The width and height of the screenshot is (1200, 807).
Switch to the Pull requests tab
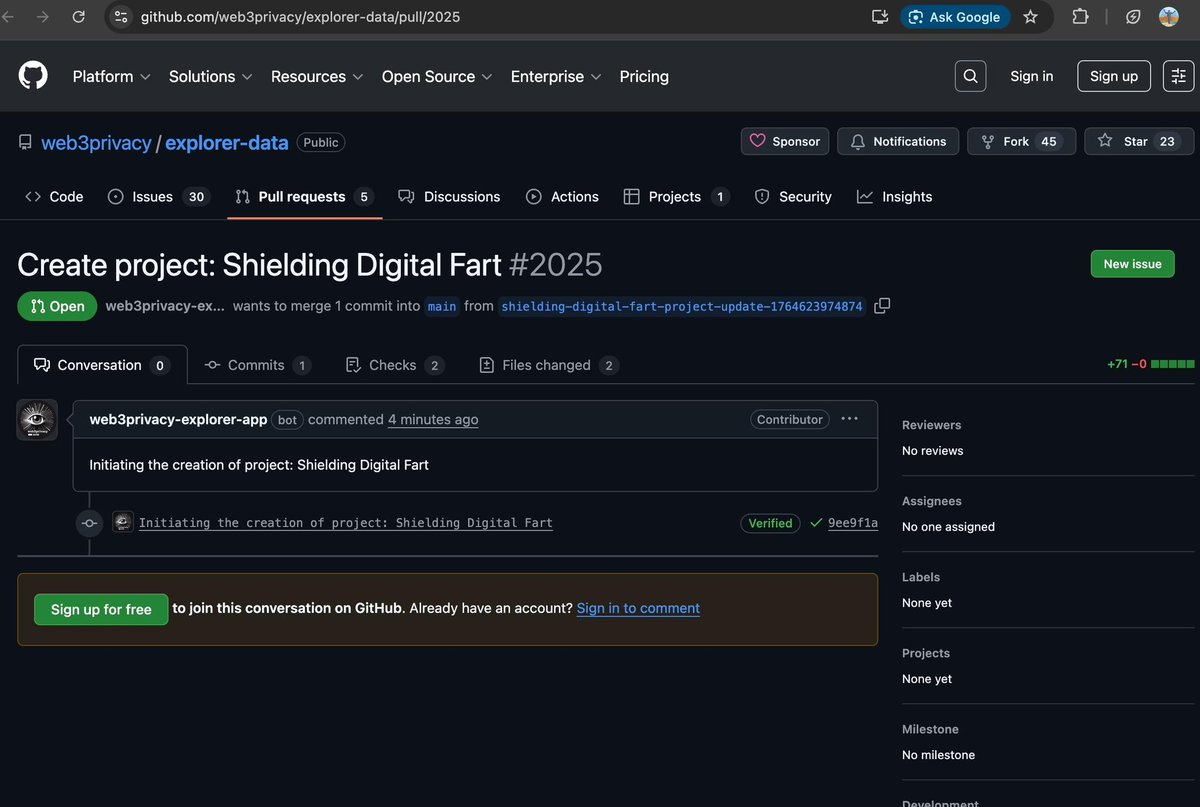pyautogui.click(x=304, y=197)
